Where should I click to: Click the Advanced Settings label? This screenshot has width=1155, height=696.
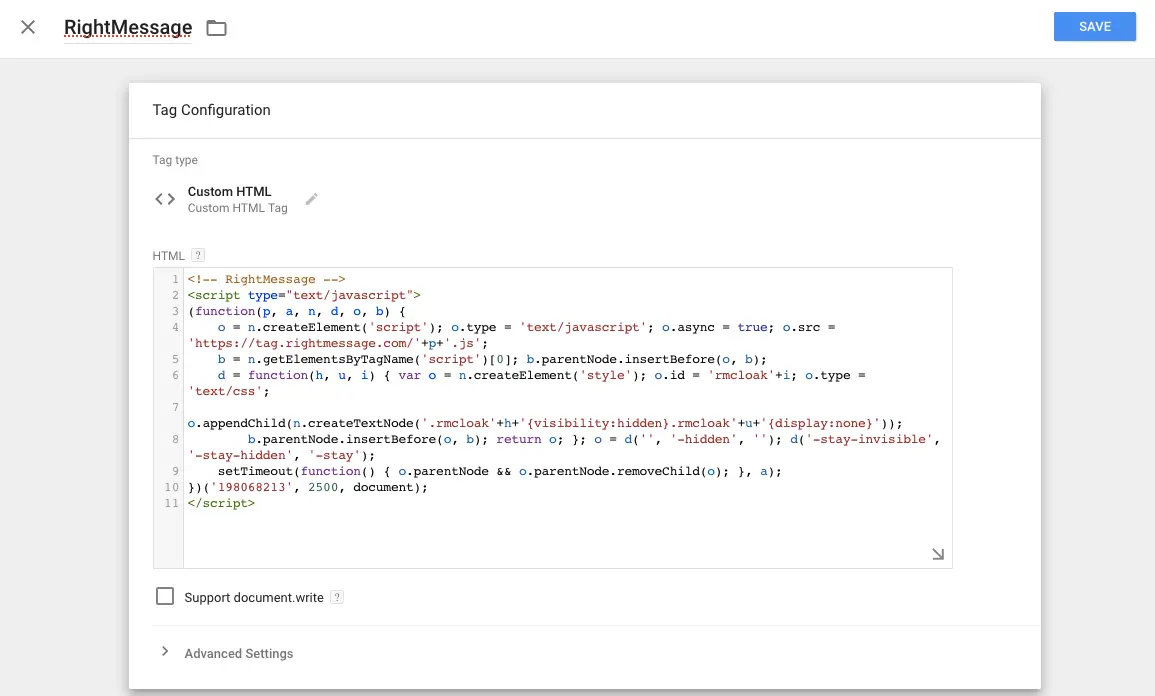tap(239, 653)
